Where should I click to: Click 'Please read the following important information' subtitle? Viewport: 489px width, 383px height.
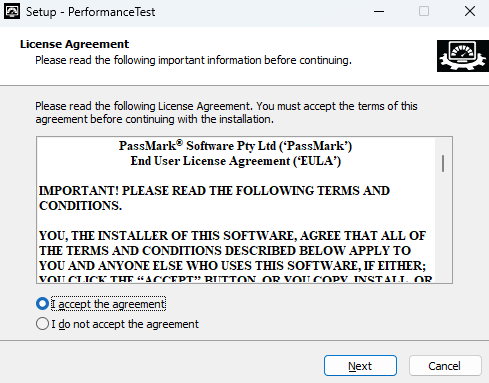[x=193, y=60]
